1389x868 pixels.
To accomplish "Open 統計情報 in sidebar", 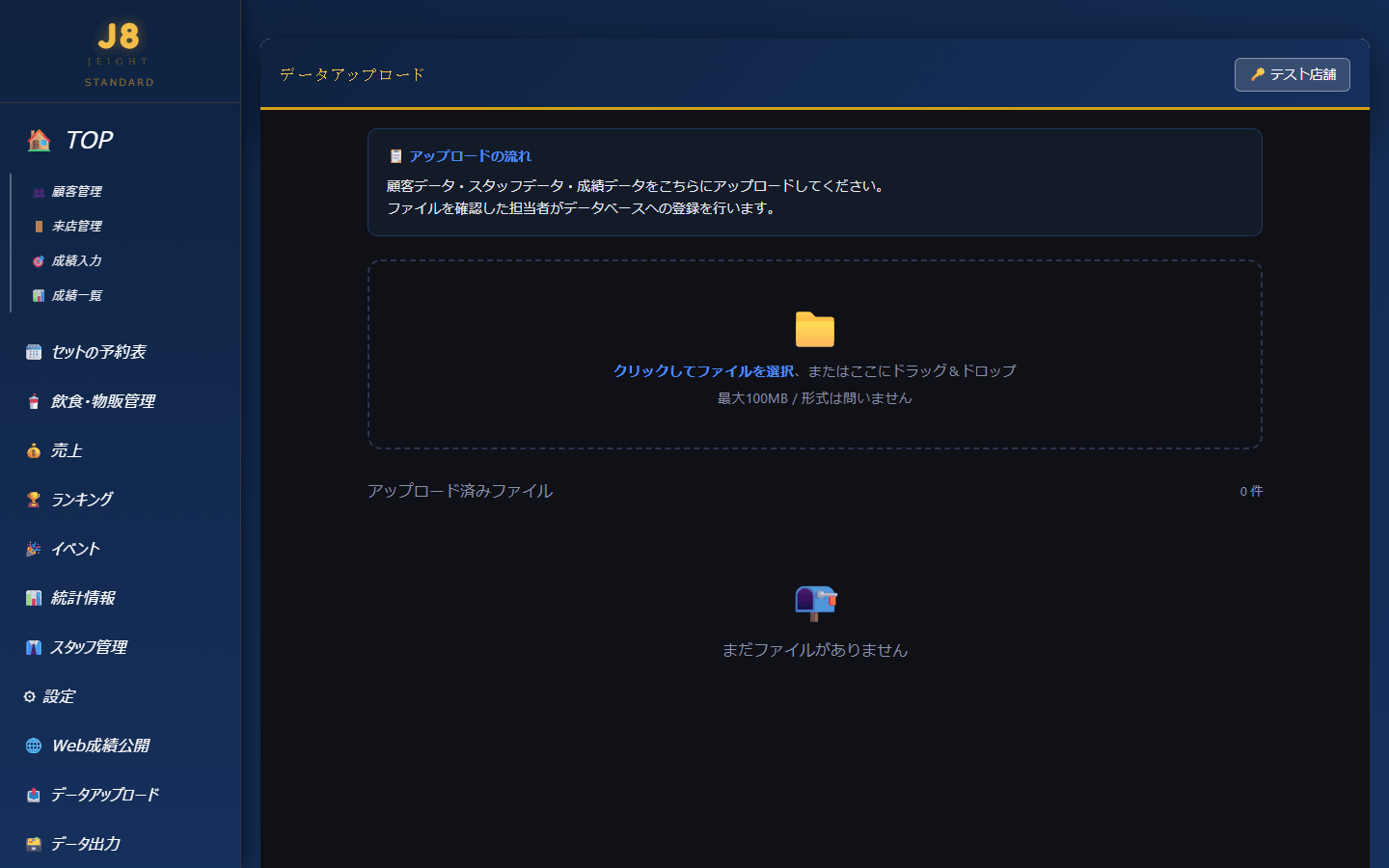I will tap(83, 598).
